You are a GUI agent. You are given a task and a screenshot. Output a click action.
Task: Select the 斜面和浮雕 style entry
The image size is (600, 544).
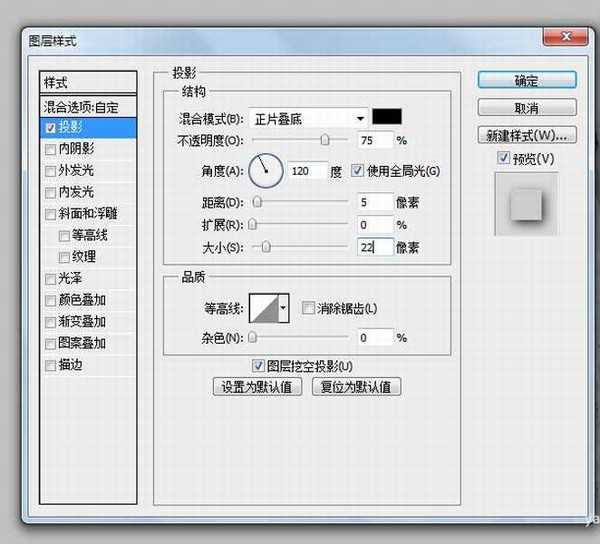(88, 214)
